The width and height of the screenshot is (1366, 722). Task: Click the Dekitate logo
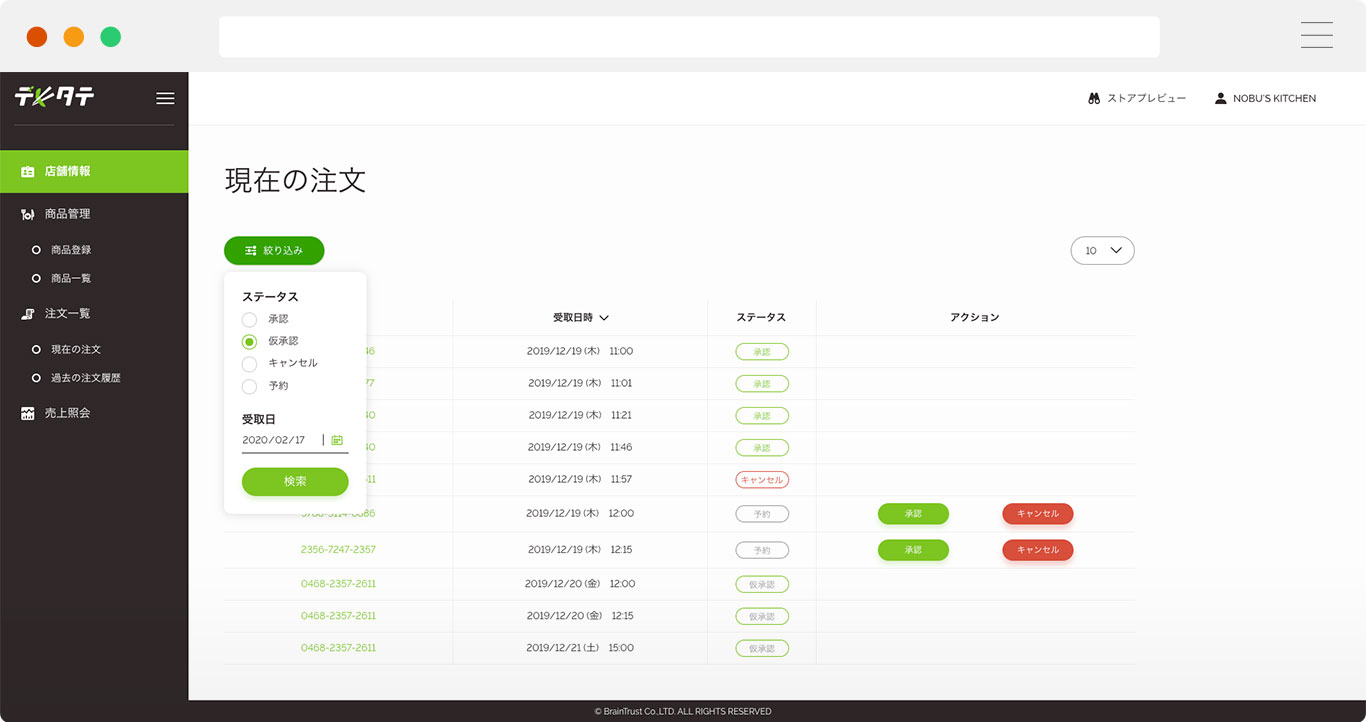[x=55, y=97]
